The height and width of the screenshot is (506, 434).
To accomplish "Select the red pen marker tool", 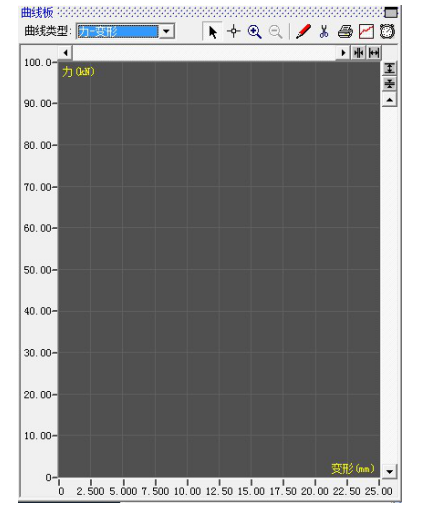I will [303, 32].
